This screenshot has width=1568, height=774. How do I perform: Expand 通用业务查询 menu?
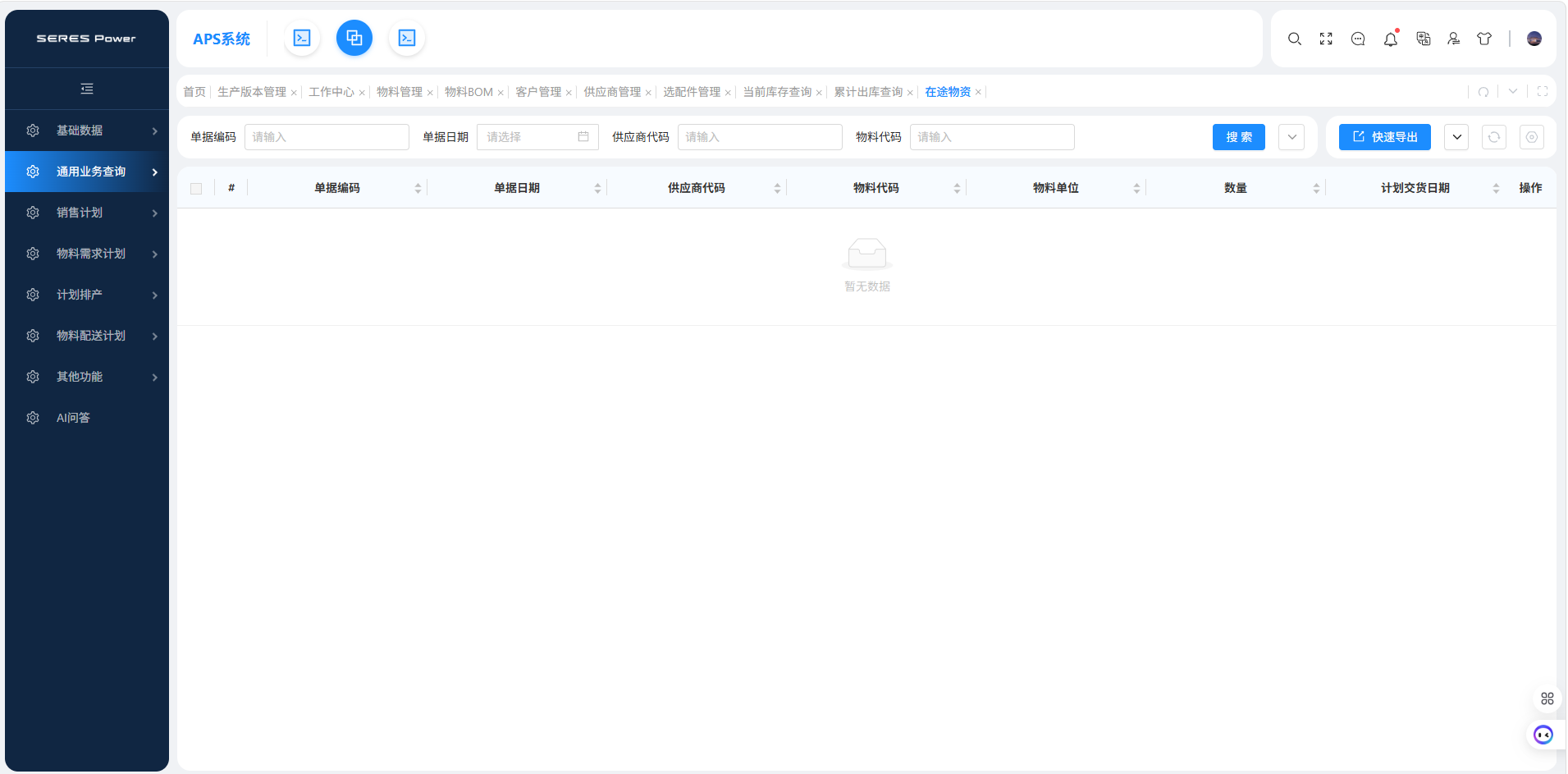[86, 172]
